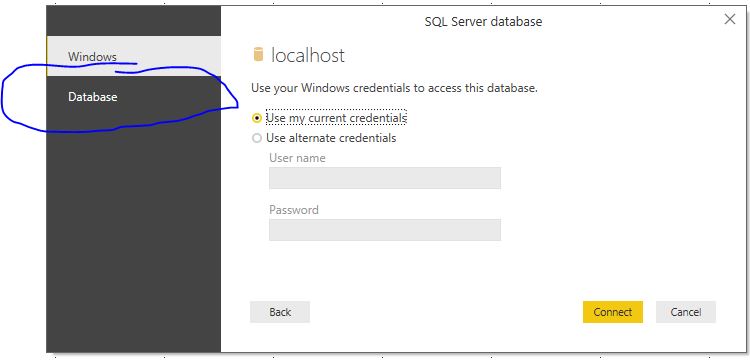This screenshot has height=363, width=750.
Task: Click the User name input field
Action: coord(385,178)
